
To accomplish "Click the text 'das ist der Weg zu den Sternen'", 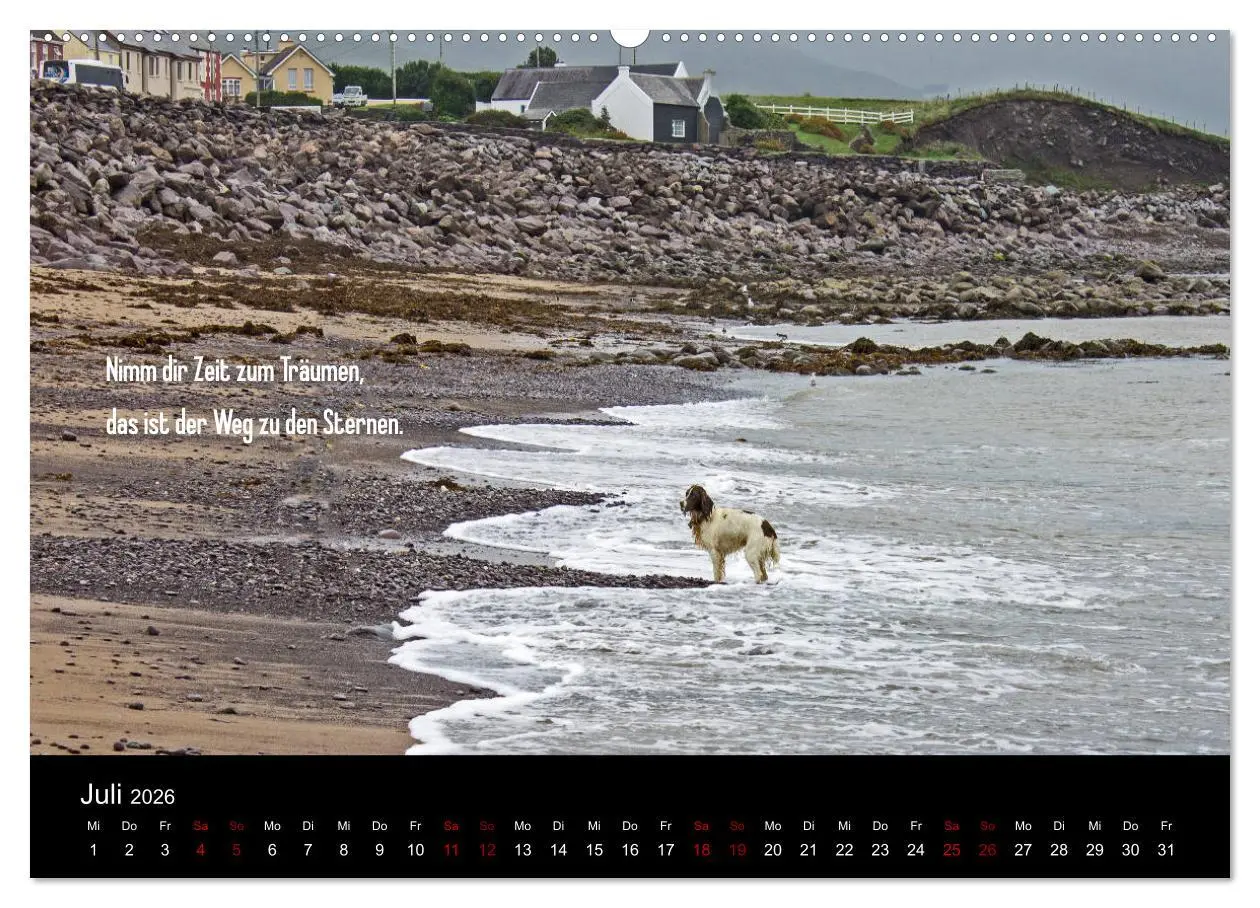I will 254,424.
